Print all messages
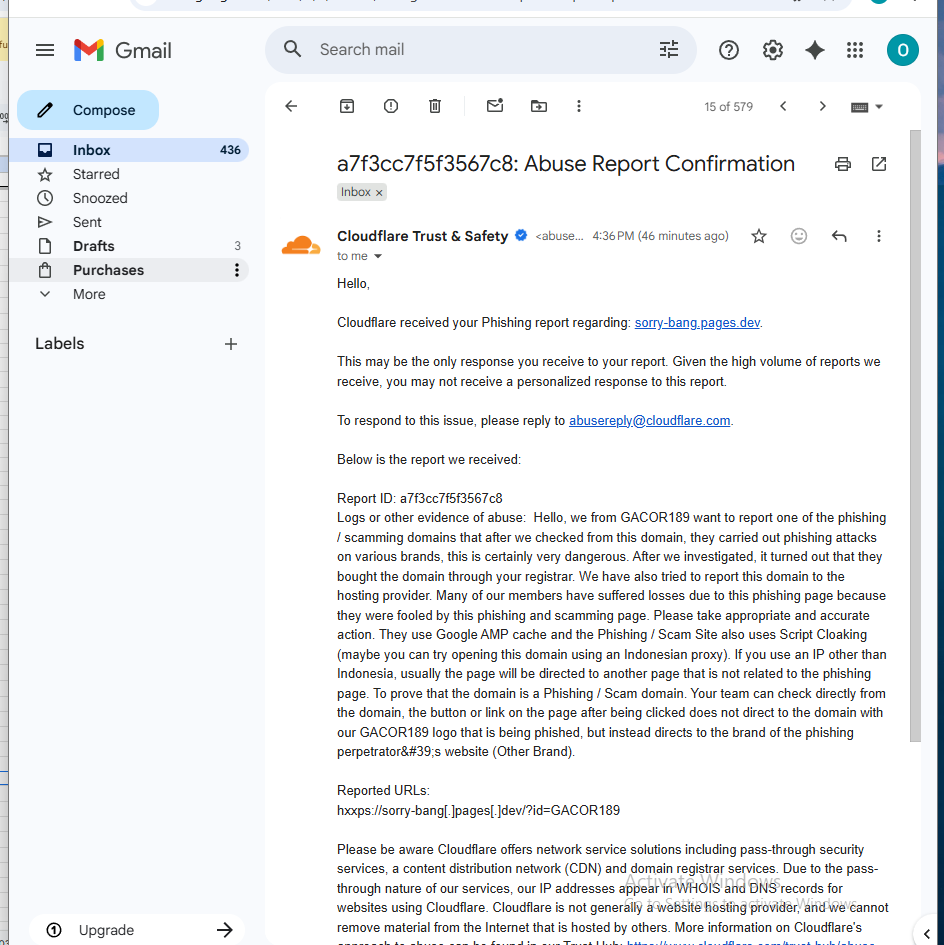This screenshot has width=944, height=945. (843, 164)
